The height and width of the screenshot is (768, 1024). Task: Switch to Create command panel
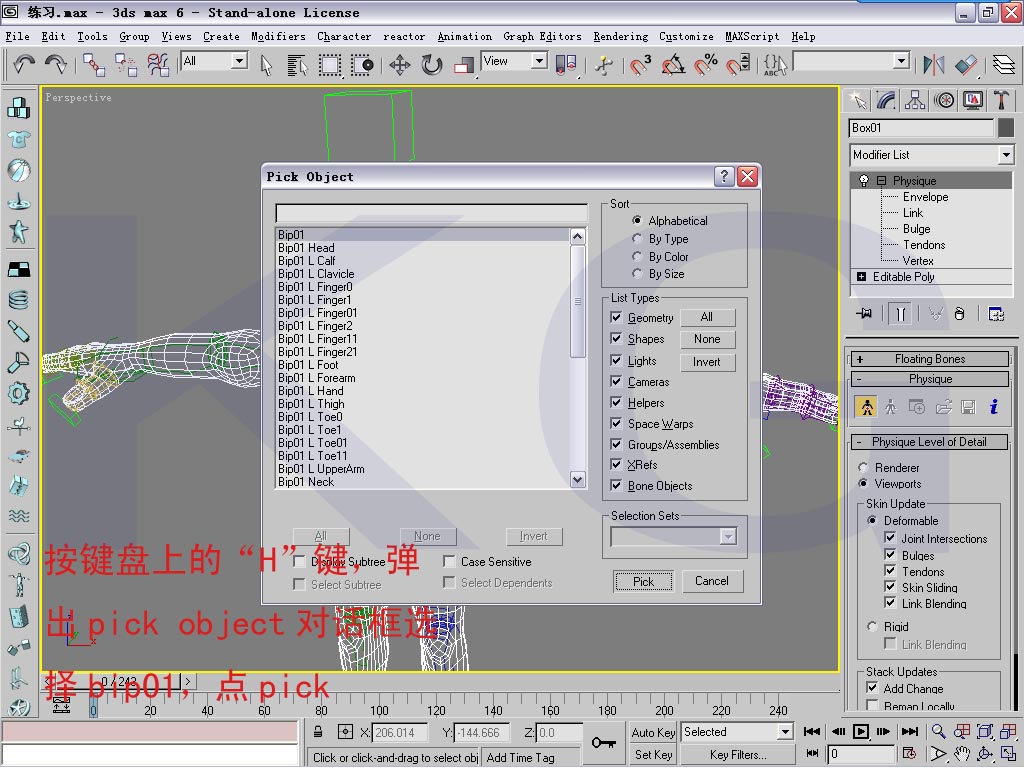(858, 100)
